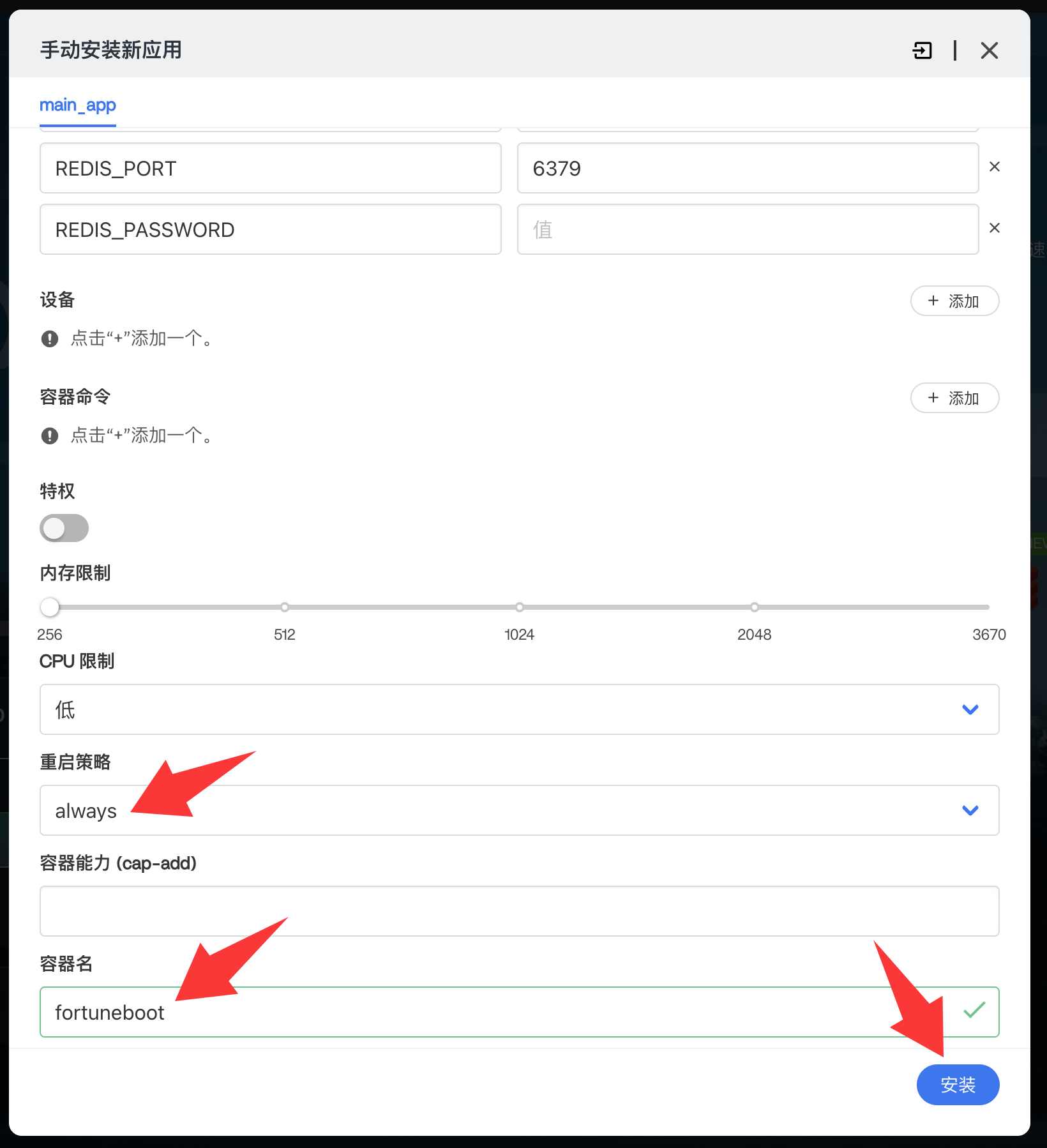Viewport: 1047px width, 1148px height.
Task: Click the import icon in dialog header
Action: [923, 50]
